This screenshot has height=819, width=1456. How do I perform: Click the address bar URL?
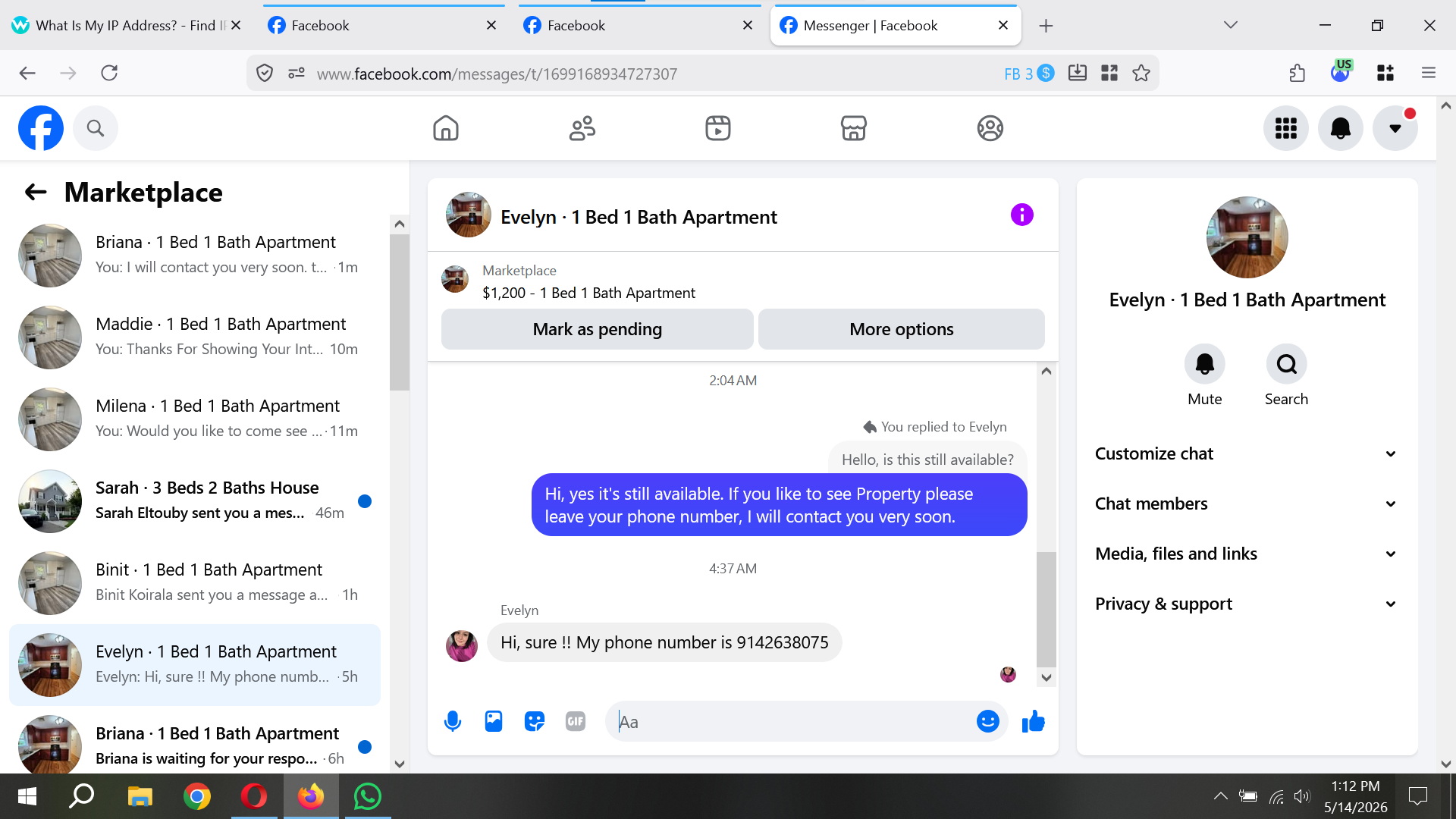497,74
